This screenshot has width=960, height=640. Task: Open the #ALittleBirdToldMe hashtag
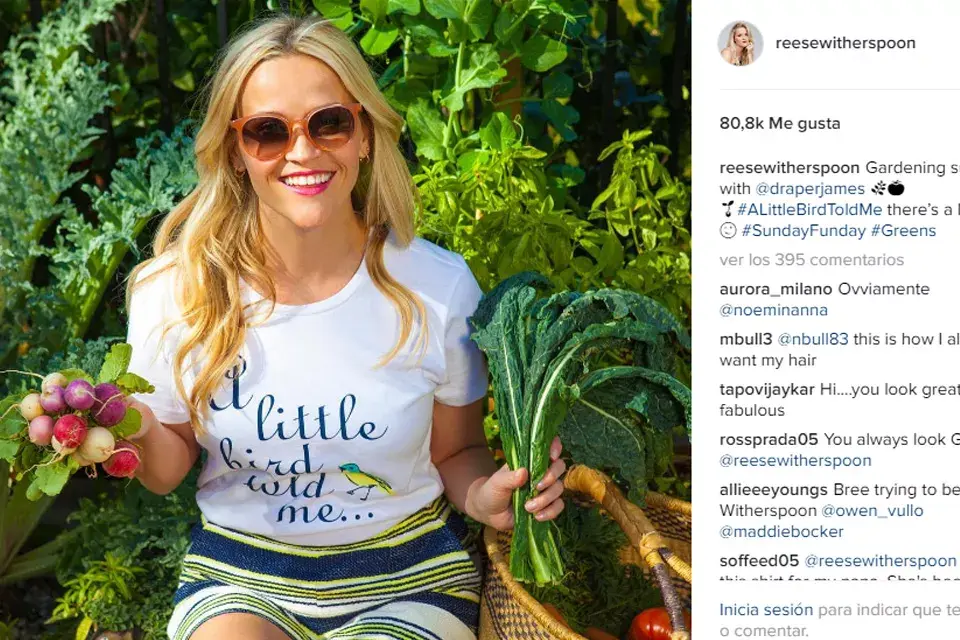pos(809,209)
